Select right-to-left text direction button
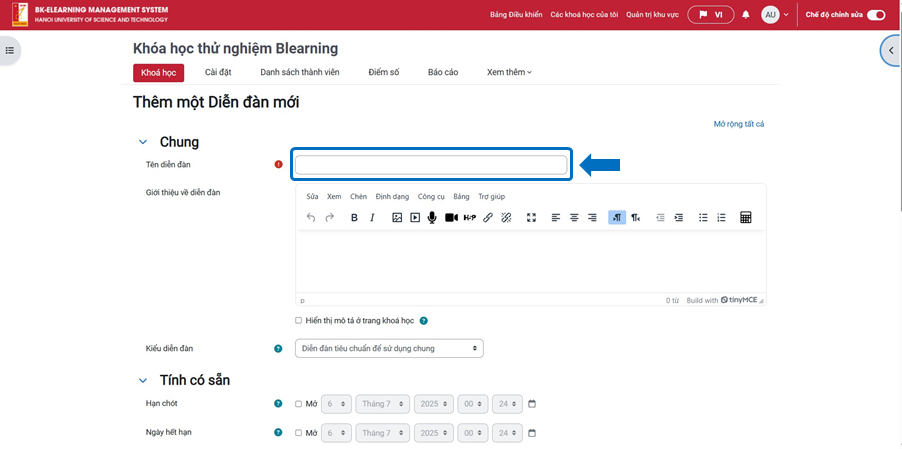Viewport: 902px width, 449px height. (x=635, y=217)
